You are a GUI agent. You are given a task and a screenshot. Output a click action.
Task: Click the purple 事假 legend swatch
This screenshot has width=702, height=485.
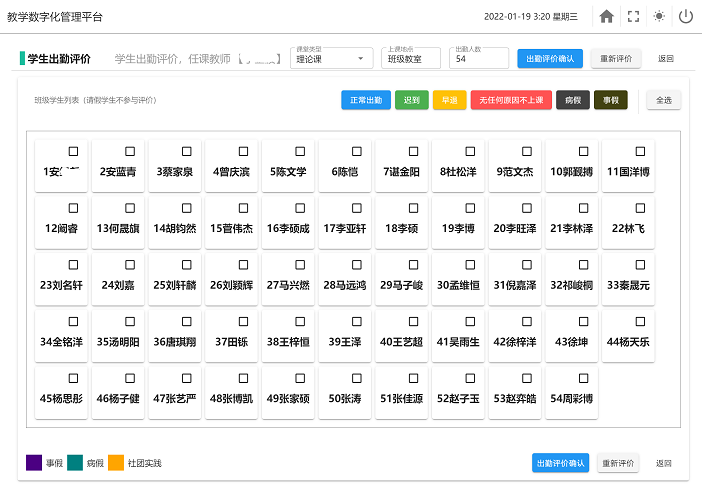[x=34, y=463]
